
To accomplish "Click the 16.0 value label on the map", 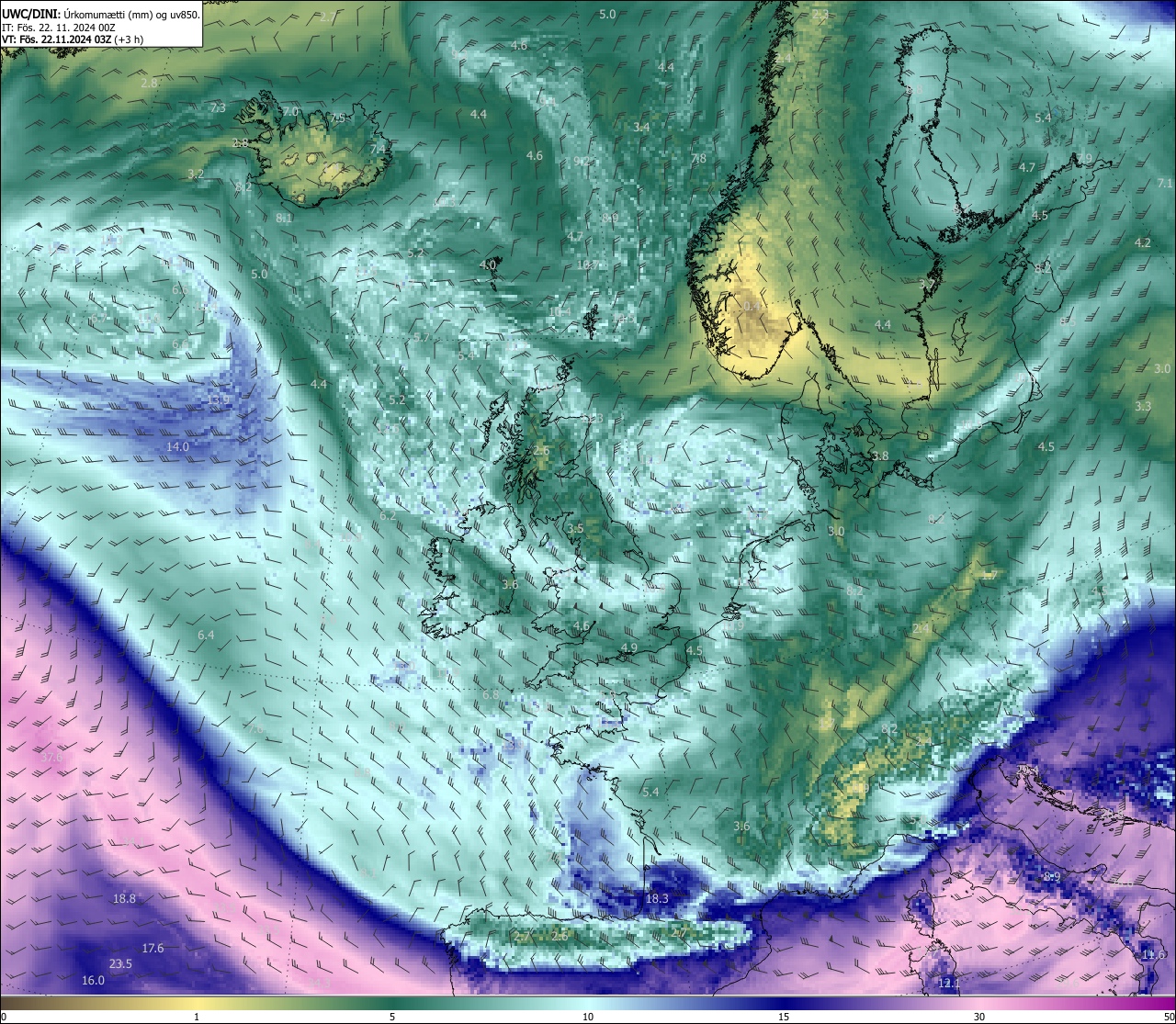I will 93,981.
